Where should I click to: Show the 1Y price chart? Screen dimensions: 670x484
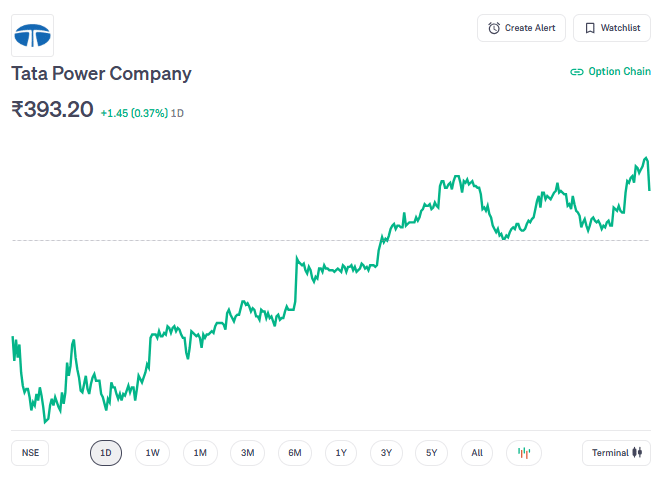[x=341, y=453]
